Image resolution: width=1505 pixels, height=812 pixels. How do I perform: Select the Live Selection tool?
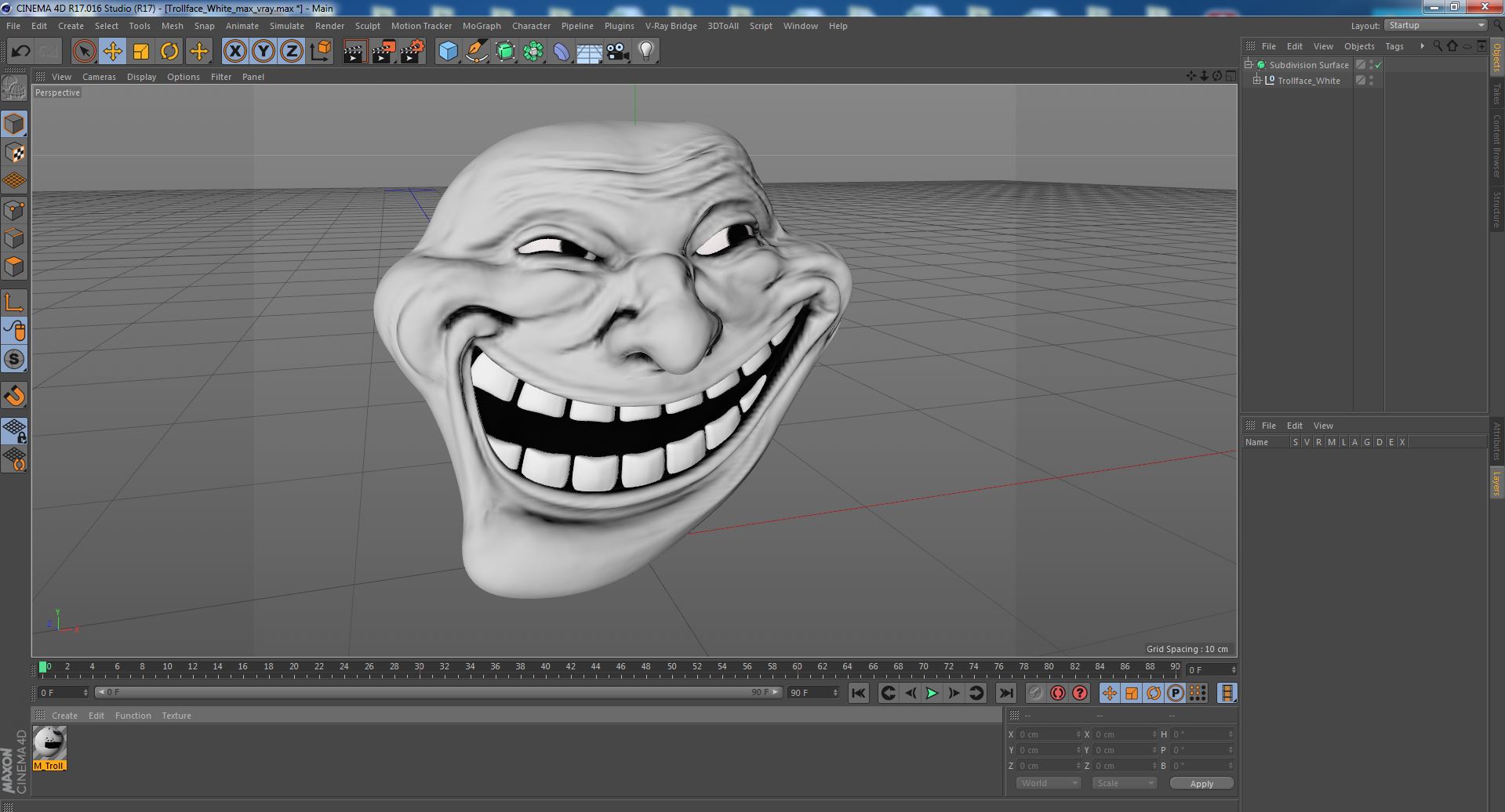[84, 52]
